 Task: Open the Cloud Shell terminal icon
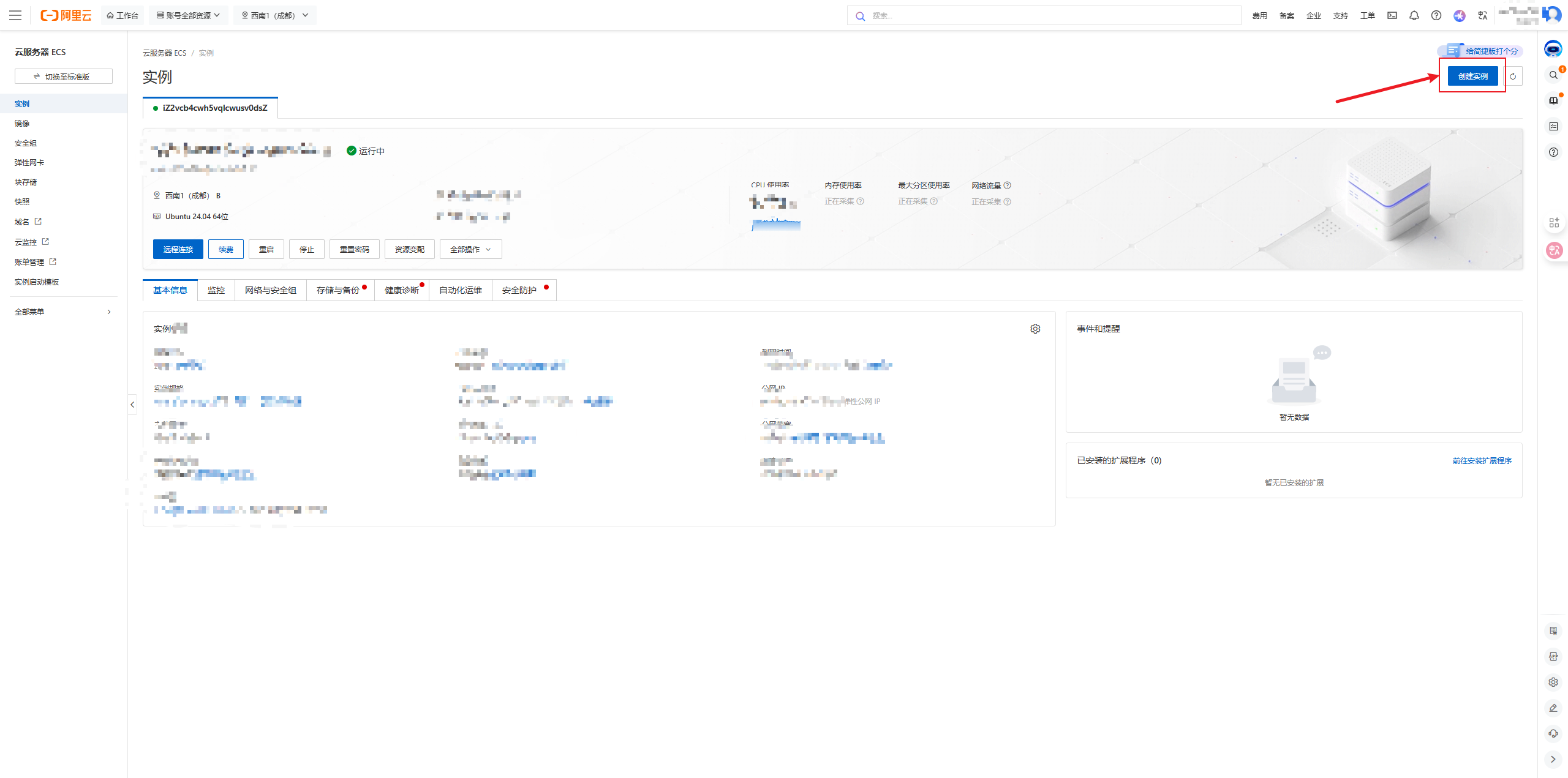[1392, 15]
